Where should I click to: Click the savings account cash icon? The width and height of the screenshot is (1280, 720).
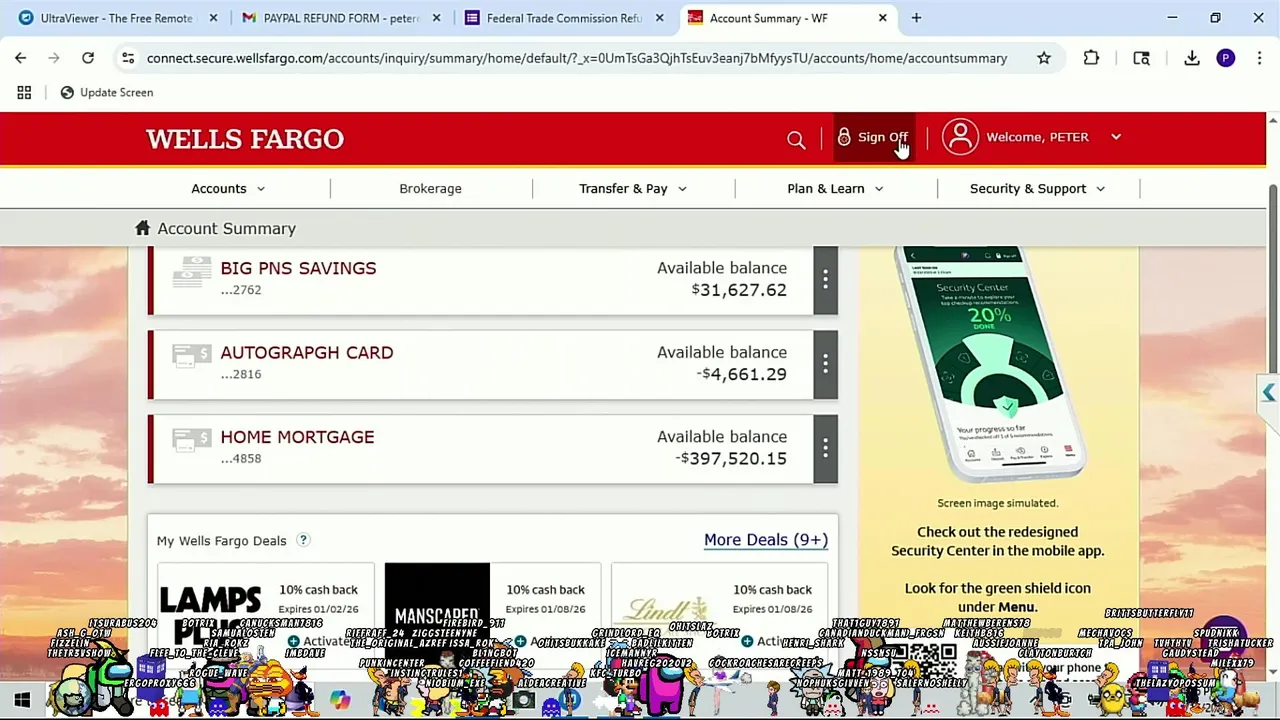click(191, 272)
